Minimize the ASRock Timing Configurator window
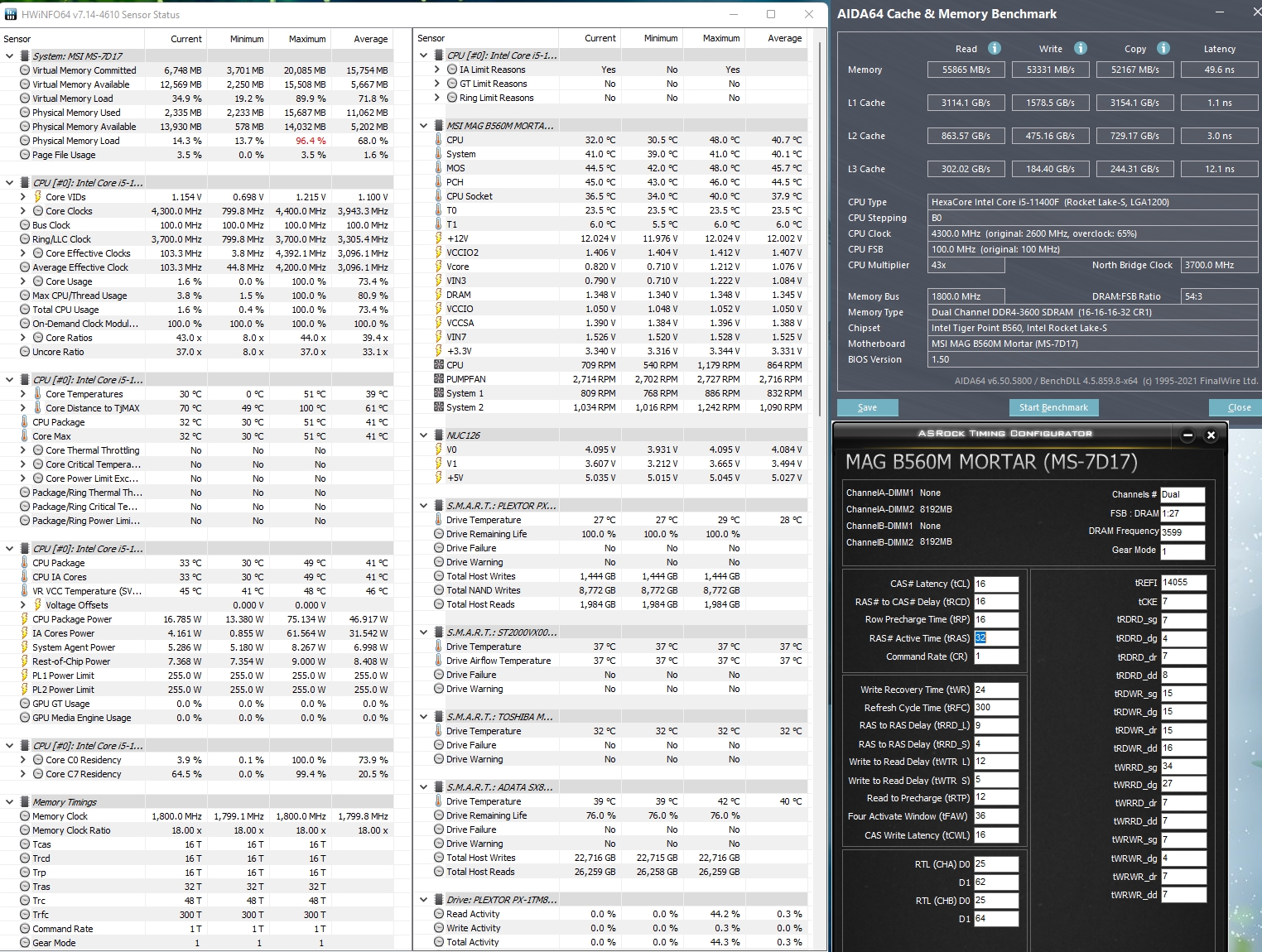 (x=1187, y=435)
